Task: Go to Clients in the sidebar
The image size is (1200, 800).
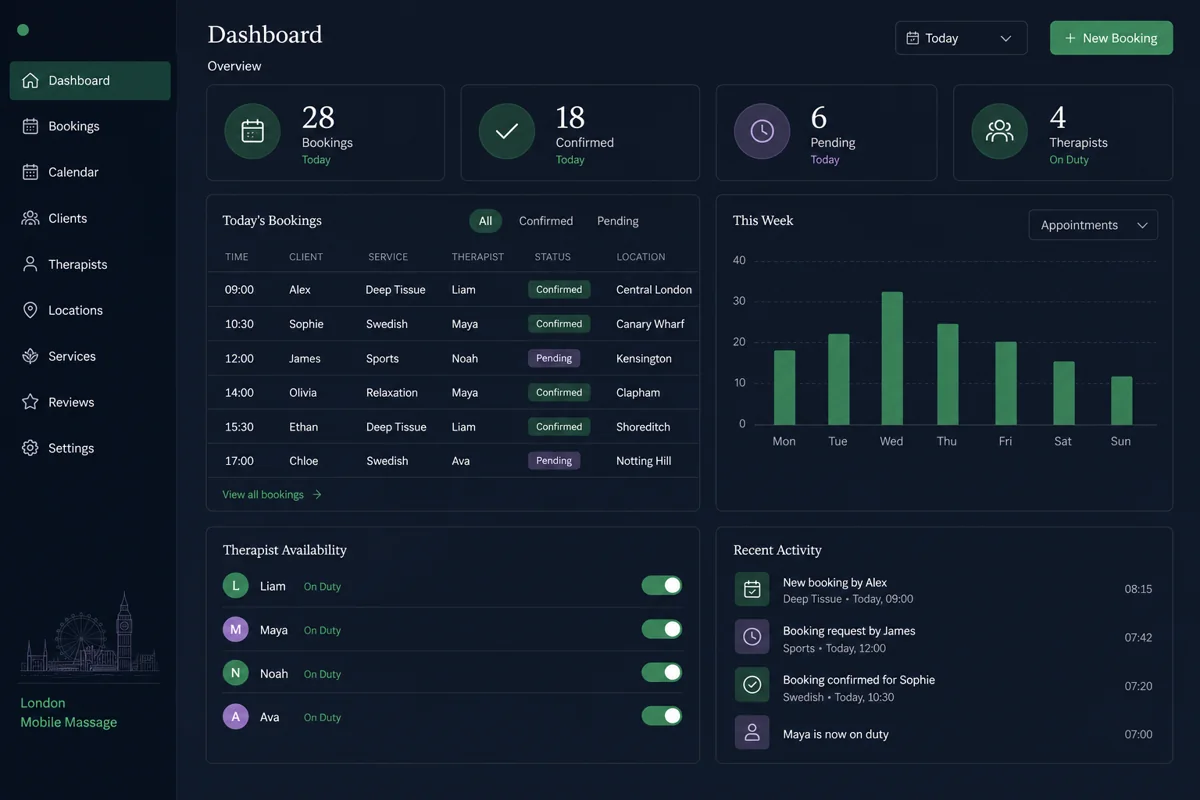Action: point(90,218)
